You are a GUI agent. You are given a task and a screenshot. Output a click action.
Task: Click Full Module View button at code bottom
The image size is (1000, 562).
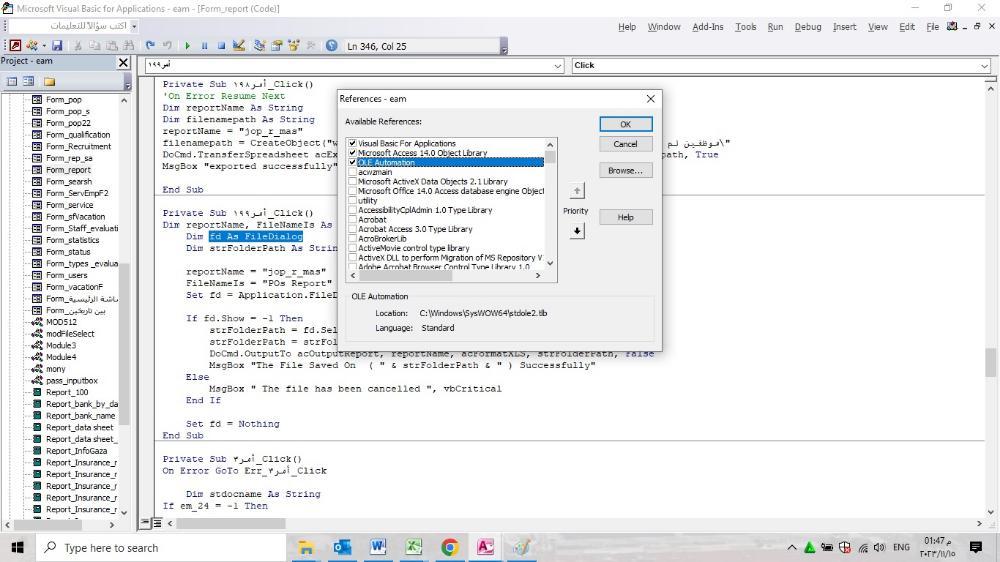pyautogui.click(x=157, y=523)
